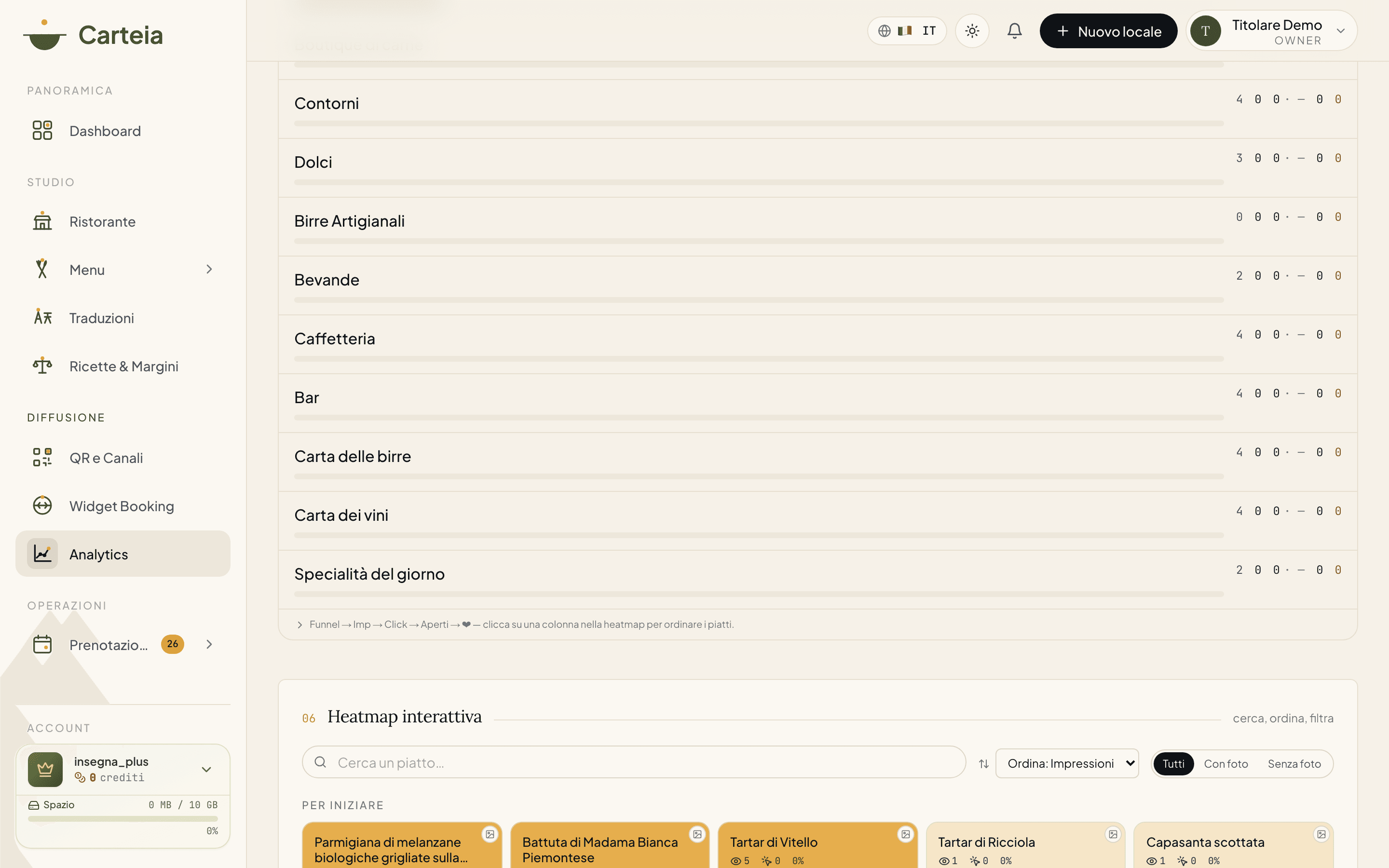Image resolution: width=1389 pixels, height=868 pixels.
Task: Select the Con foto filter
Action: tap(1226, 763)
